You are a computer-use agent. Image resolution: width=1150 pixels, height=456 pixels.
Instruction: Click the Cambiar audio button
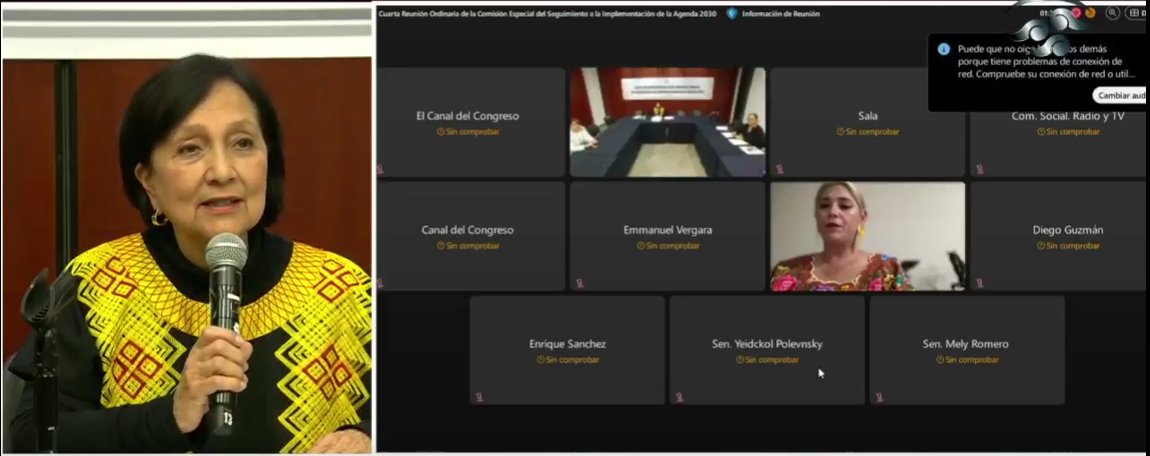[x=1121, y=95]
